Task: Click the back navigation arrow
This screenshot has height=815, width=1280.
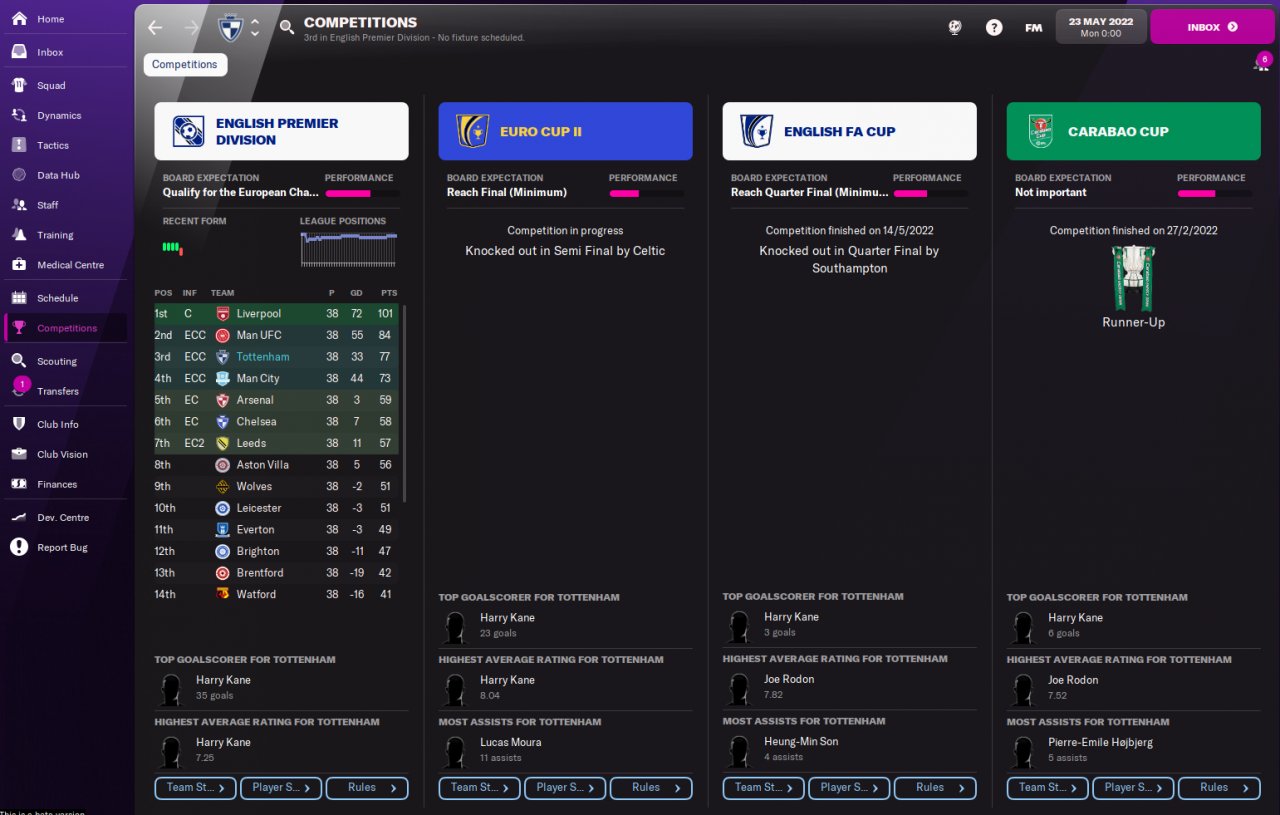Action: (x=155, y=28)
